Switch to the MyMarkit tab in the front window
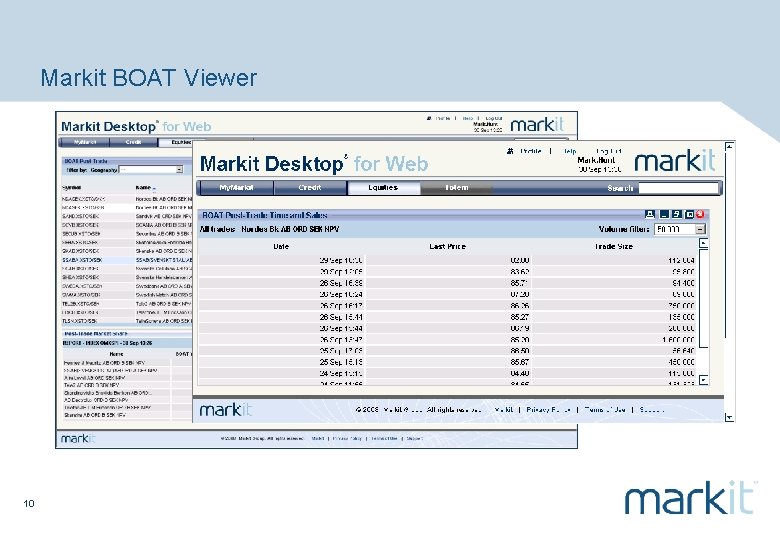Image resolution: width=780 pixels, height=540 pixels. point(236,188)
